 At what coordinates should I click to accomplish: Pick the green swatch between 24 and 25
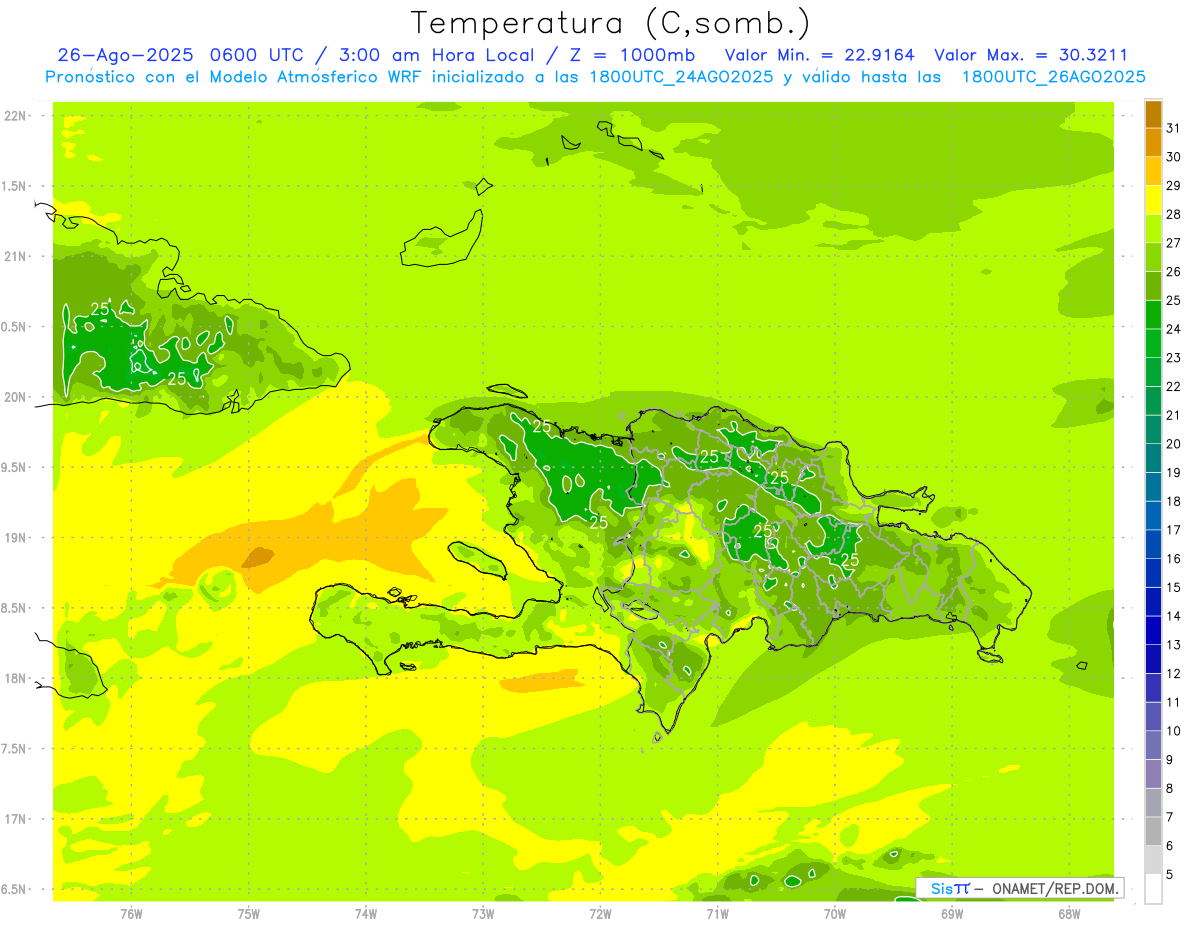point(1153,315)
